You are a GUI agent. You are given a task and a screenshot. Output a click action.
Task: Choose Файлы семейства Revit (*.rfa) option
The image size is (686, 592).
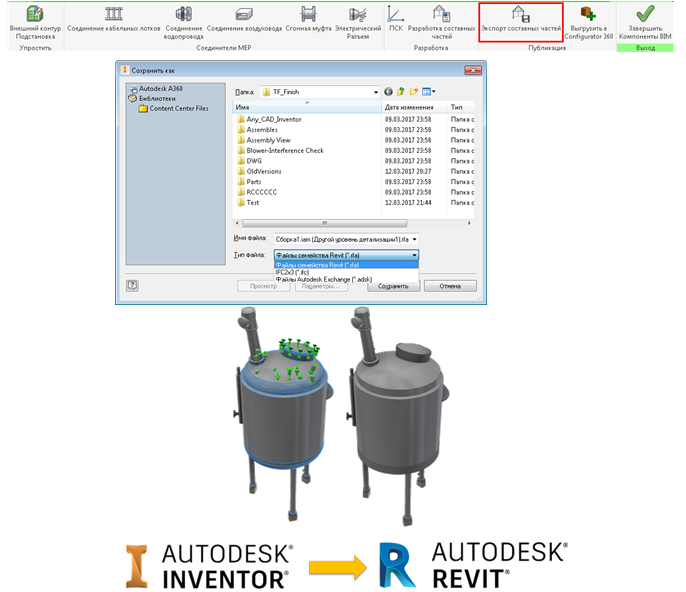coord(346,265)
